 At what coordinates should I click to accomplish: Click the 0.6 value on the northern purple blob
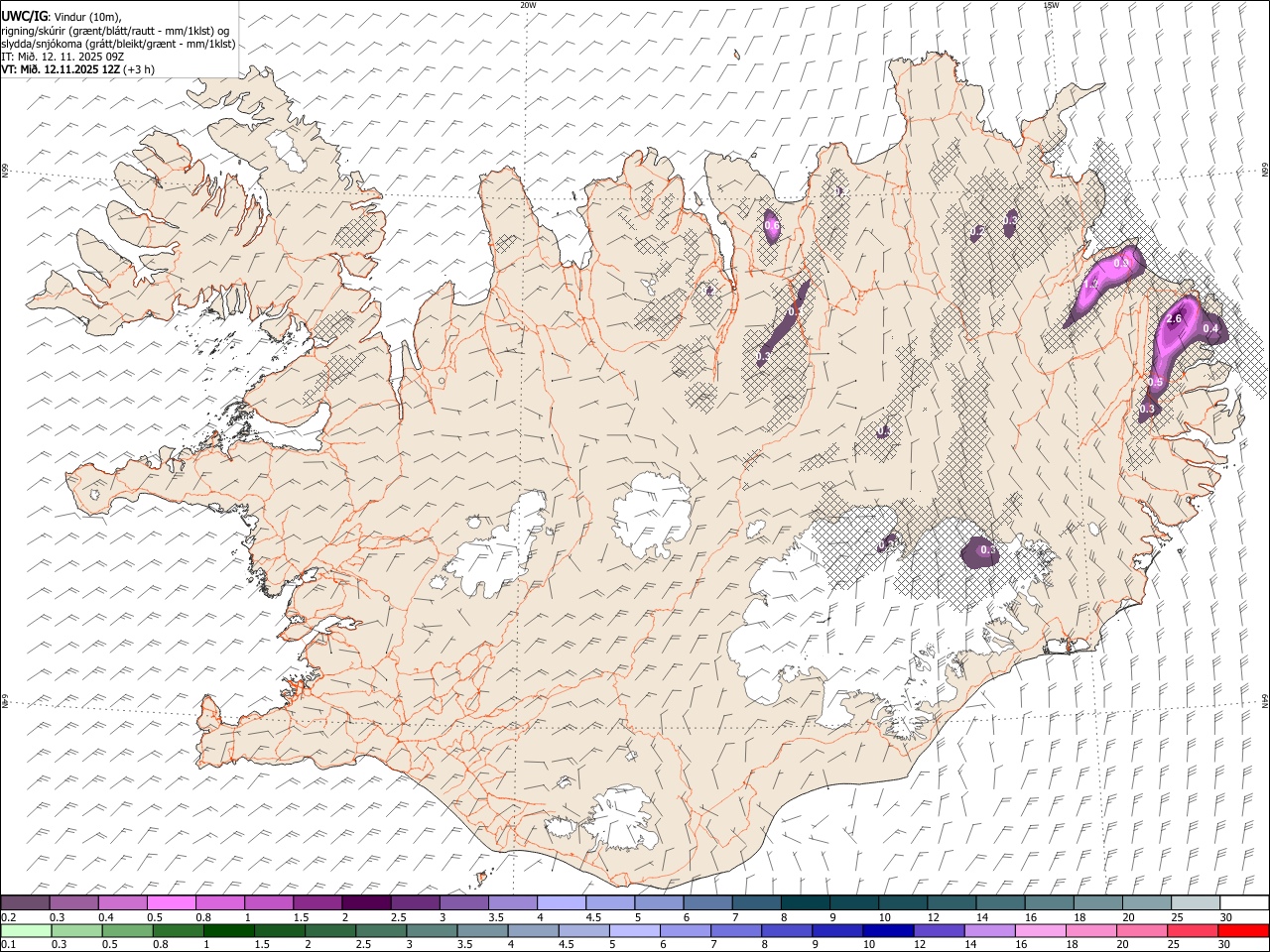772,227
